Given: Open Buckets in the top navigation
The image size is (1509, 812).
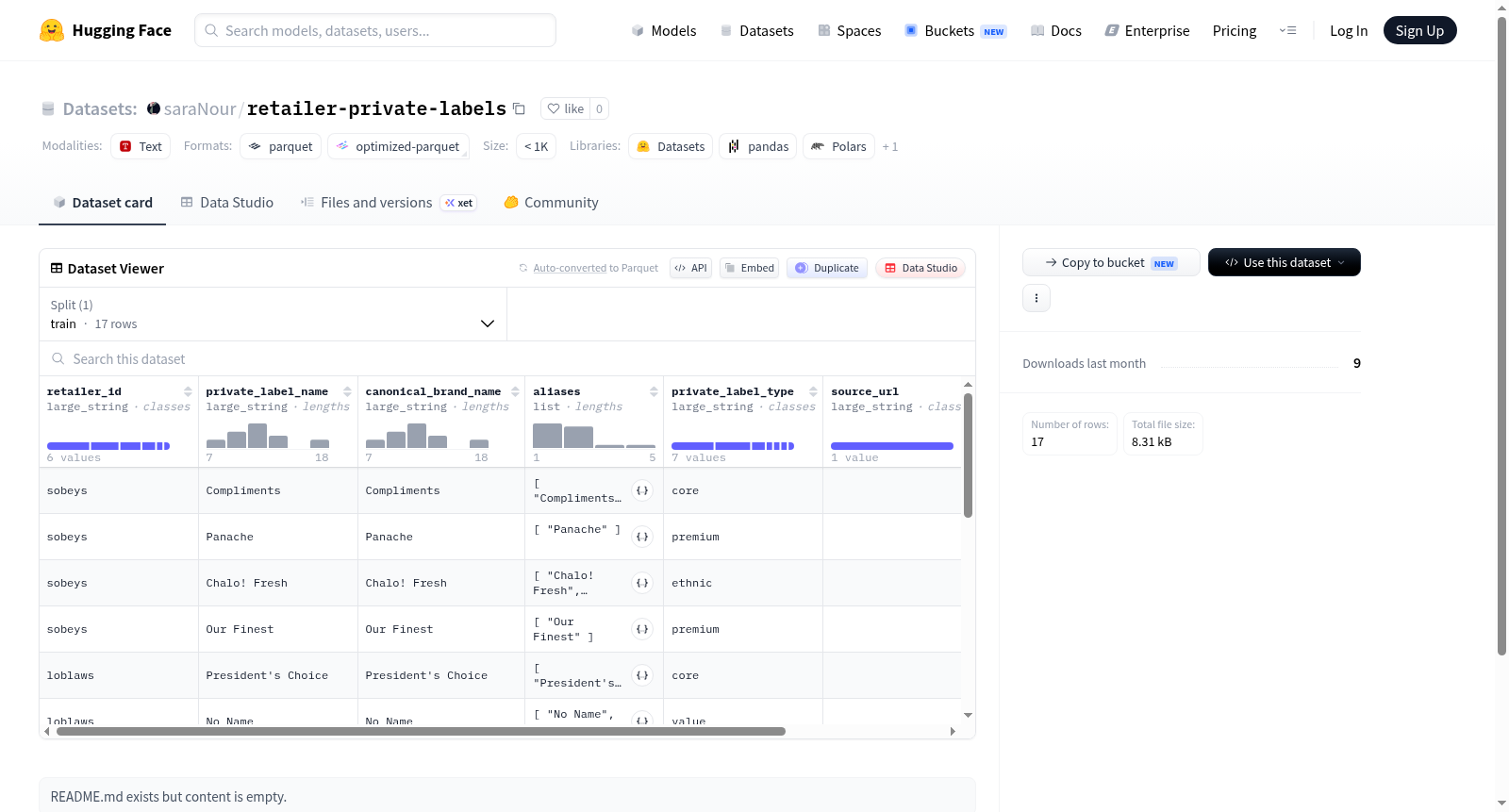Looking at the screenshot, I should pyautogui.click(x=955, y=30).
